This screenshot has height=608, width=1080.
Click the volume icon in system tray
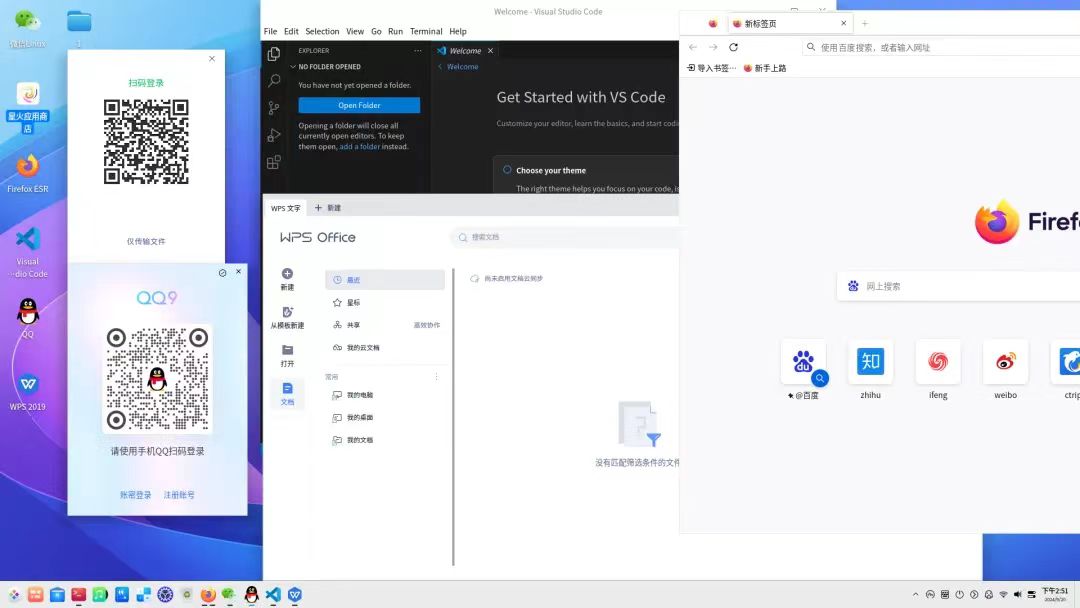(x=1017, y=594)
